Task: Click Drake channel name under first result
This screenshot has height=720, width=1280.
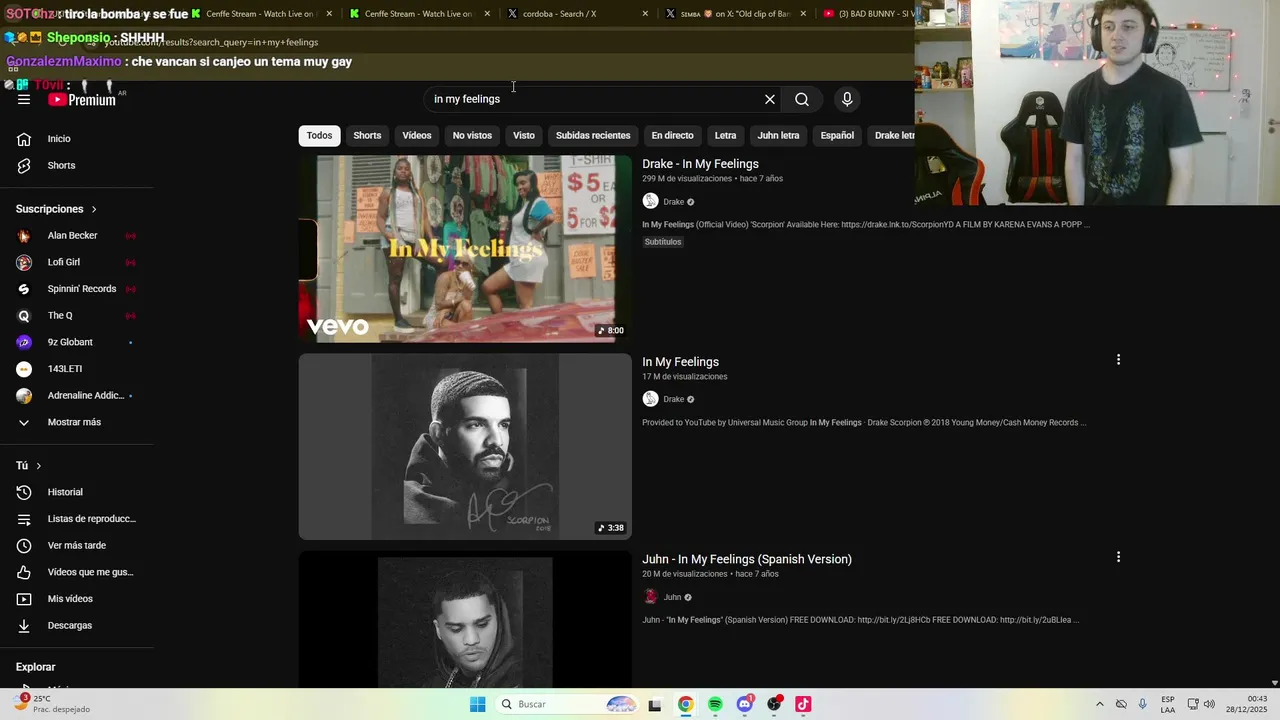Action: pos(674,202)
